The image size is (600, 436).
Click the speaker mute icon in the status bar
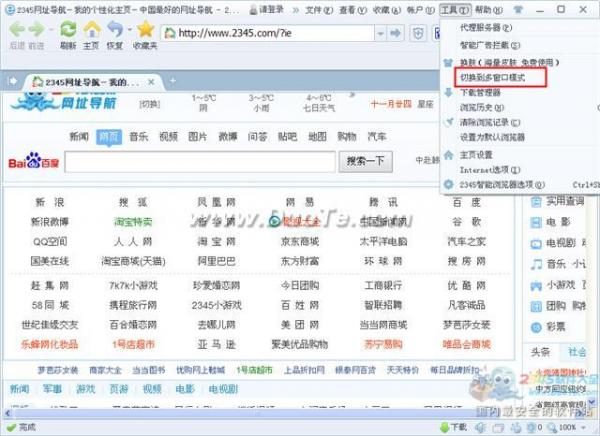481,427
